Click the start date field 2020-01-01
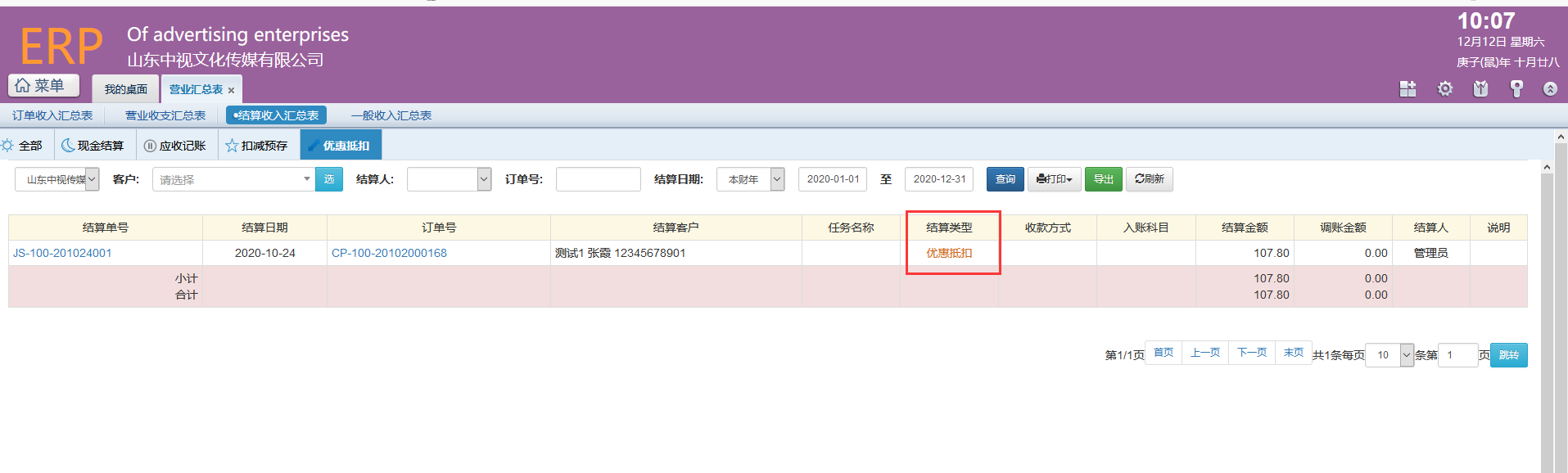1568x473 pixels. [x=833, y=179]
